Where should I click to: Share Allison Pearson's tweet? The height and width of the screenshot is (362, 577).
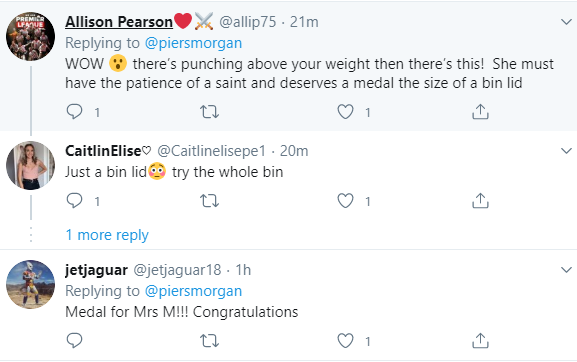coord(480,111)
